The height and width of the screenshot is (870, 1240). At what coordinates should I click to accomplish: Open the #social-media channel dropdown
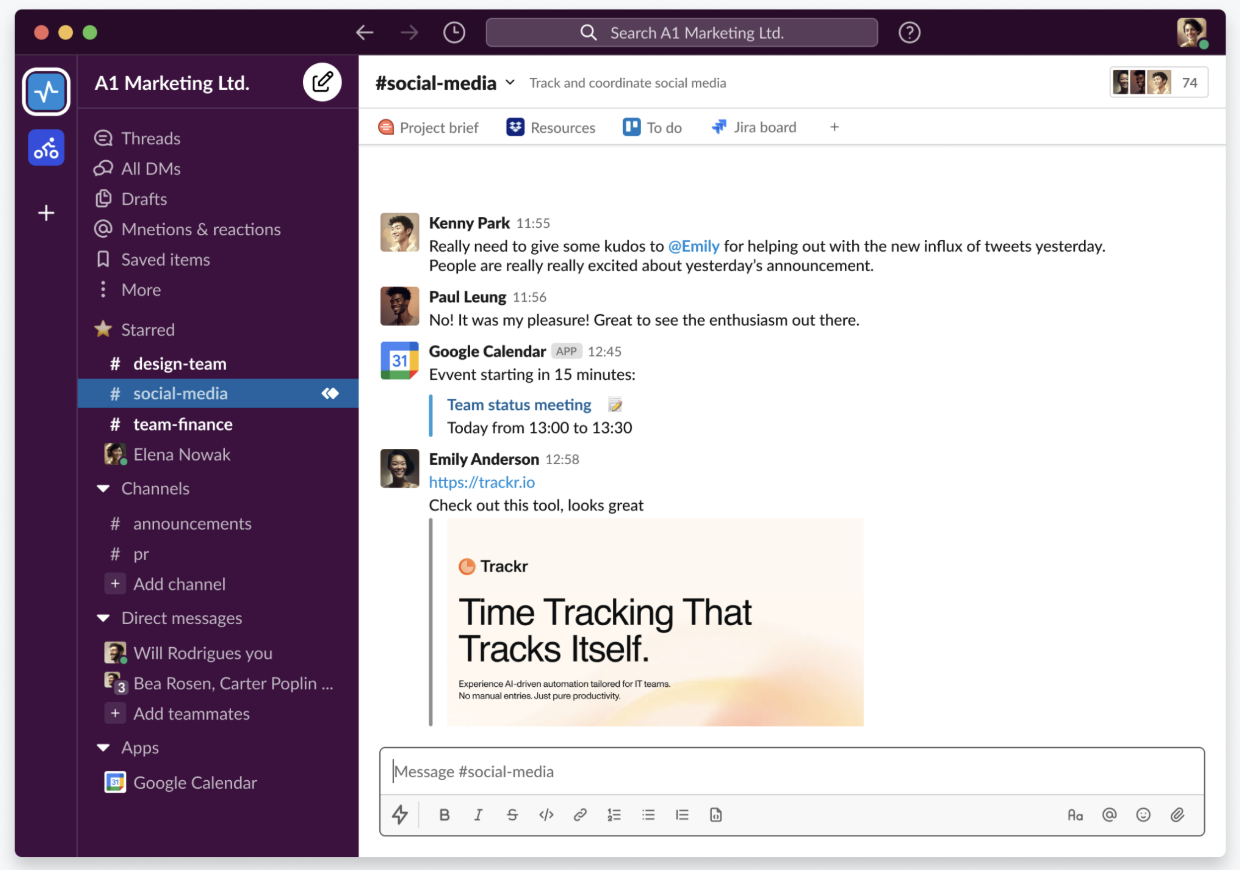point(510,82)
